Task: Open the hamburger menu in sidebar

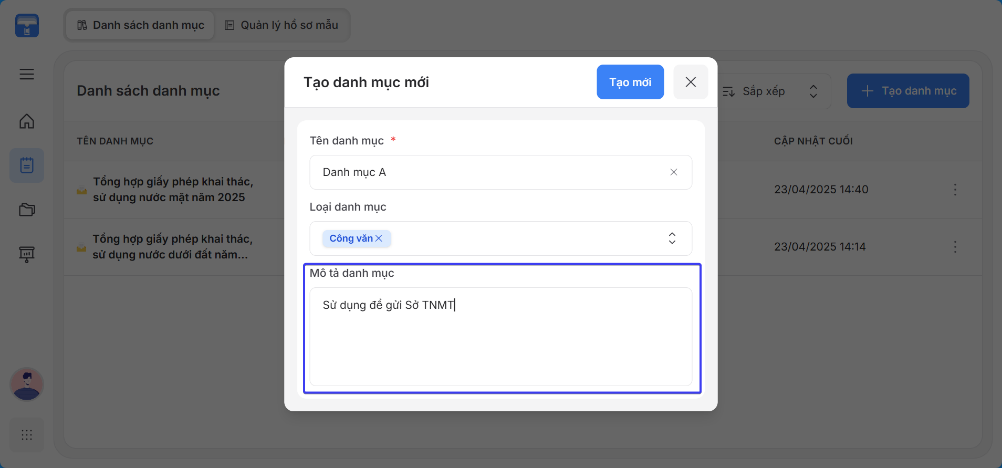Action: 27,75
